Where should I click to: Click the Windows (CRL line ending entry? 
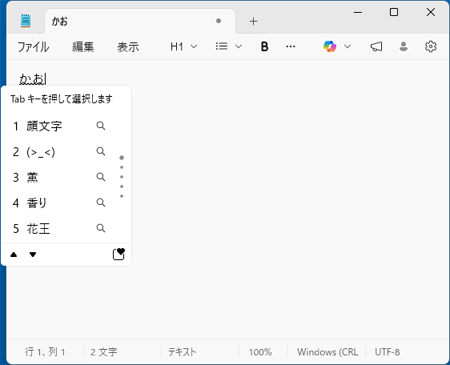point(327,352)
